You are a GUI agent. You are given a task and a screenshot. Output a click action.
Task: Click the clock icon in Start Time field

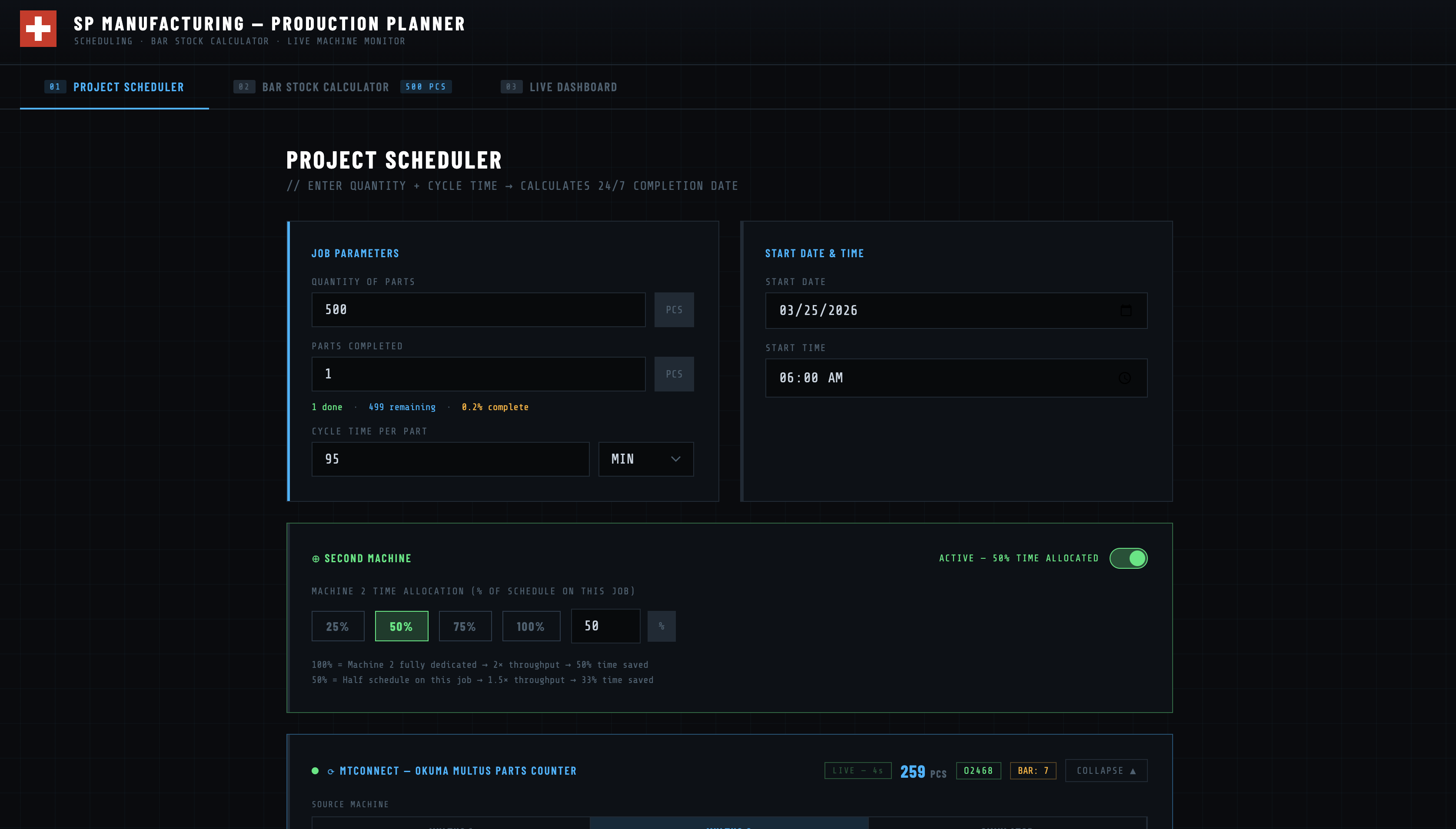click(1125, 378)
